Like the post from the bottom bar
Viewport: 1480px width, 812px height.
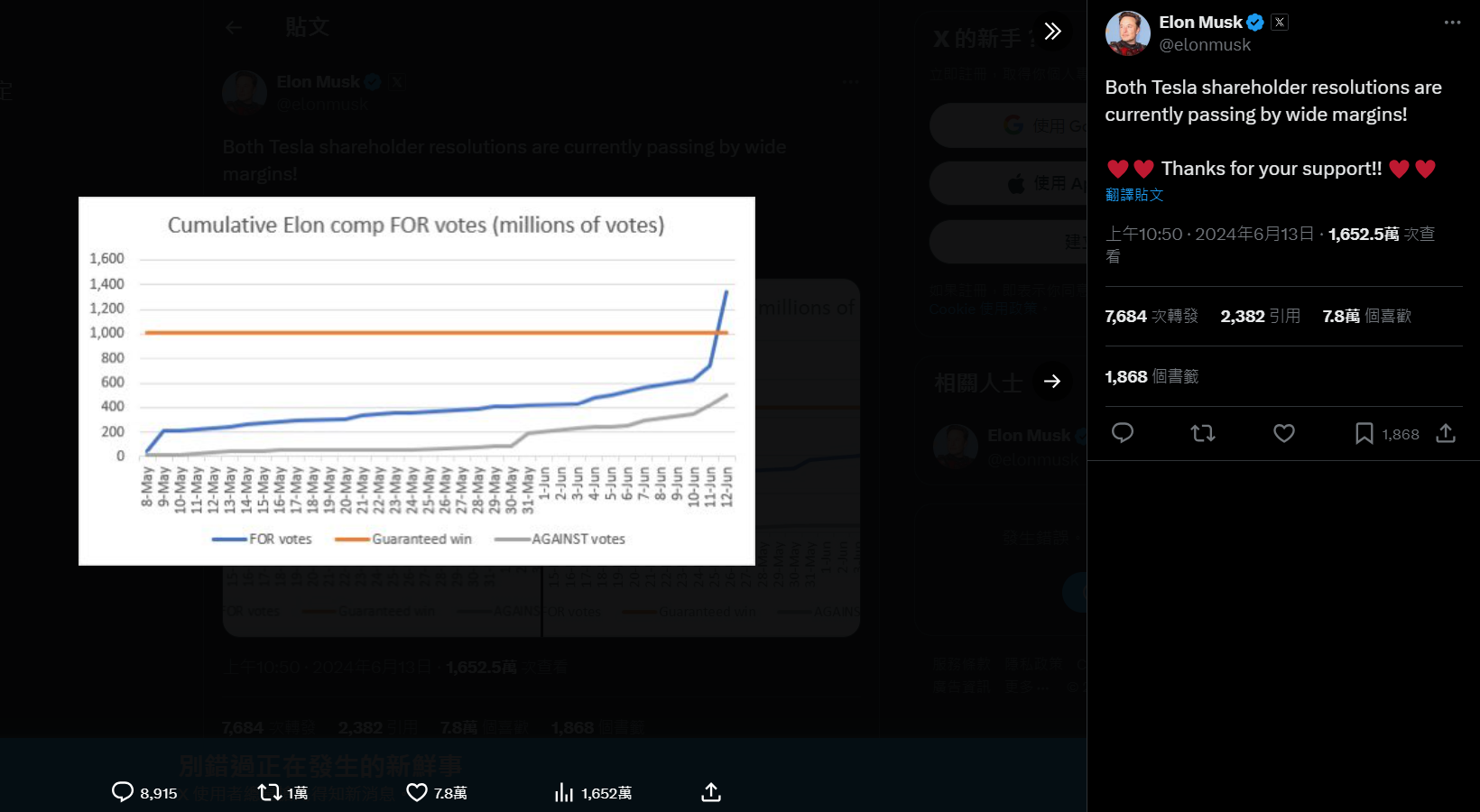coord(417,792)
